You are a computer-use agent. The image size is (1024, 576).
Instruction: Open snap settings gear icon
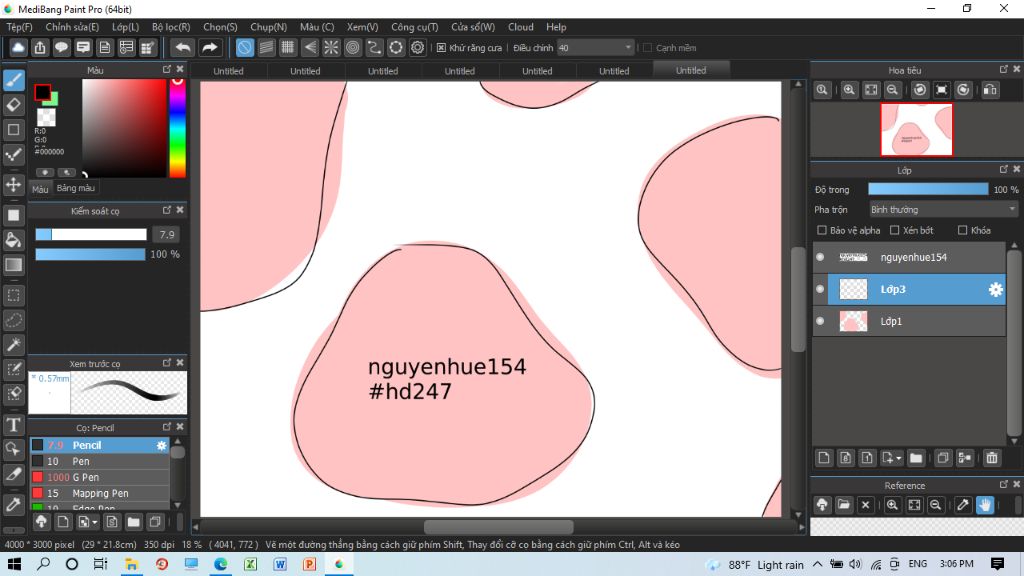417,48
